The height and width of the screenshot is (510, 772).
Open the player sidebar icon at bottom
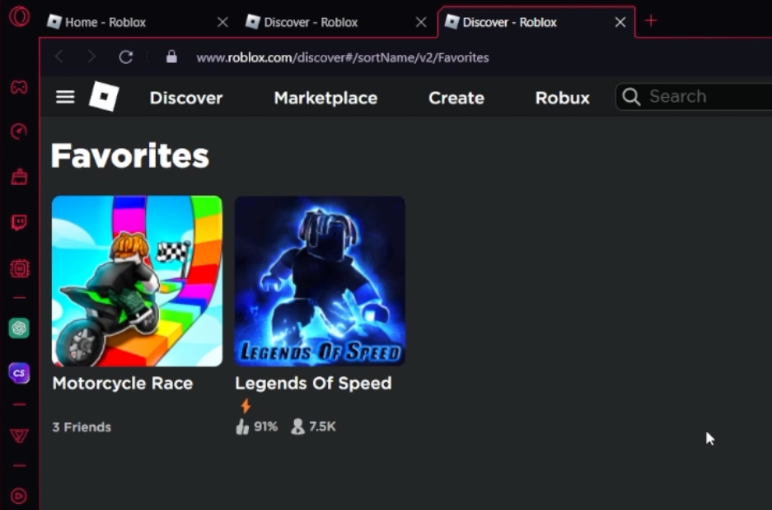point(19,495)
